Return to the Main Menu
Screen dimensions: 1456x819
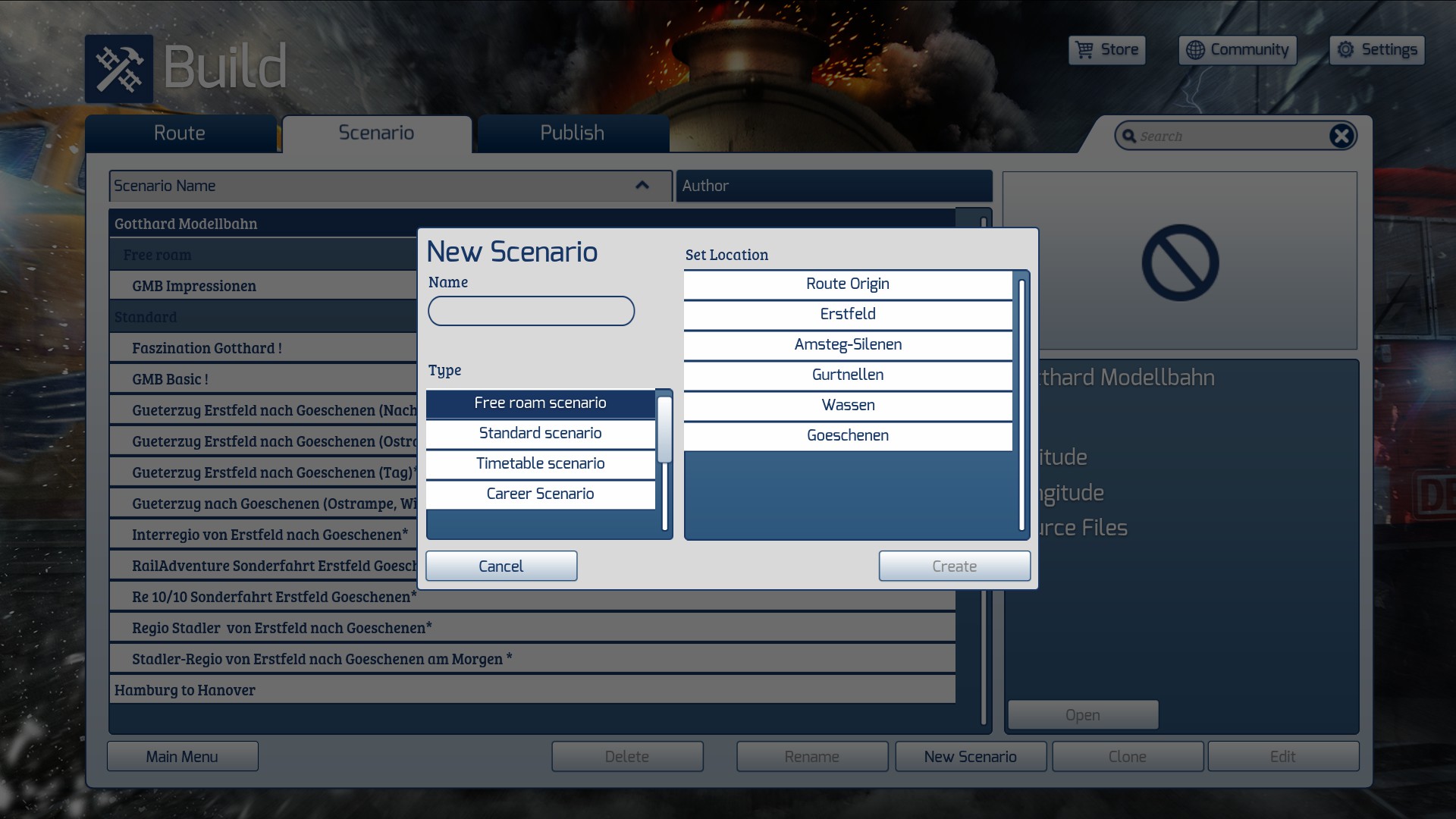coord(182,757)
